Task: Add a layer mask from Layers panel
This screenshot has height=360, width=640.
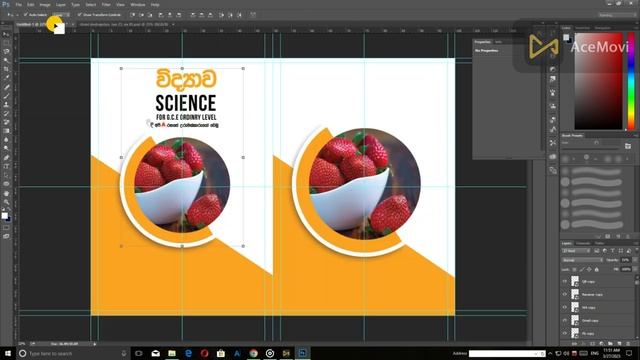Action: click(x=592, y=344)
